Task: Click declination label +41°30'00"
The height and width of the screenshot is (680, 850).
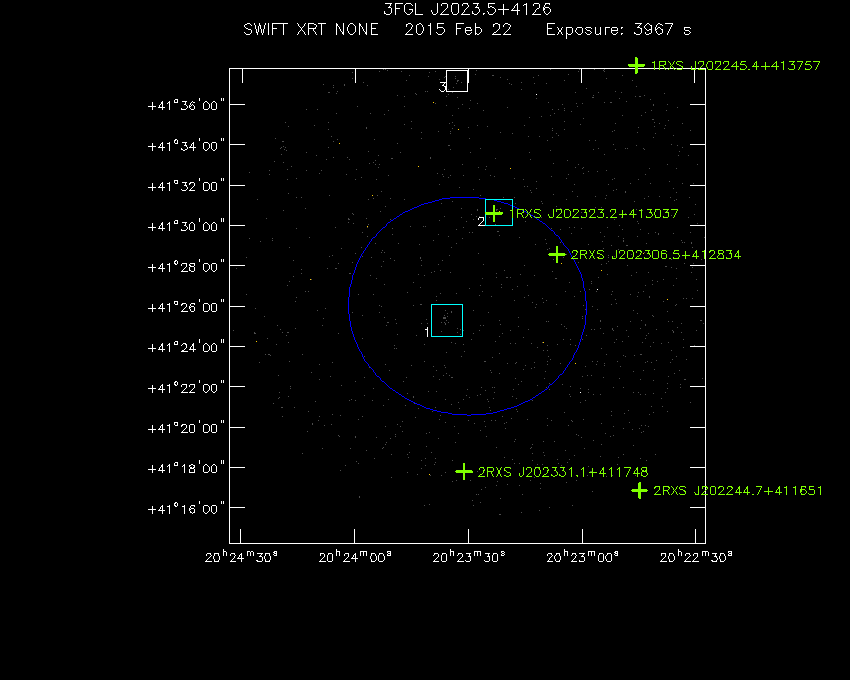Action: 186,226
